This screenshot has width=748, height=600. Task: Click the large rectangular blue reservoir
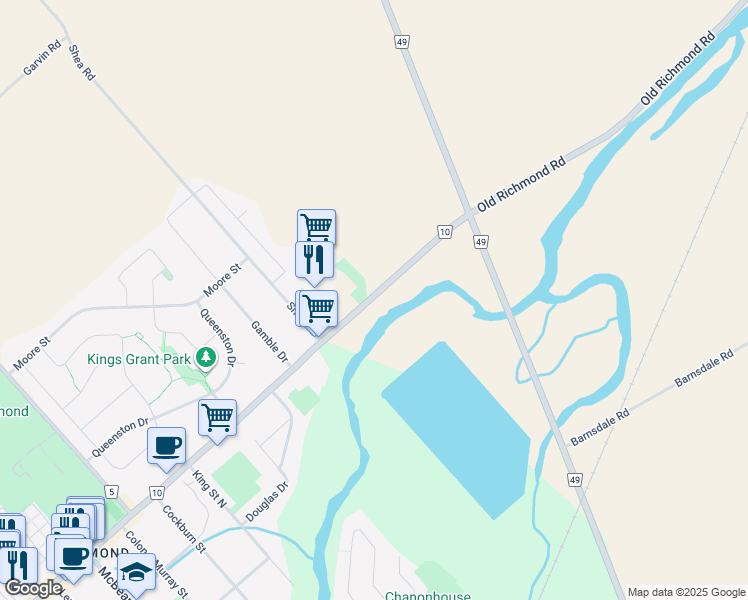(457, 430)
